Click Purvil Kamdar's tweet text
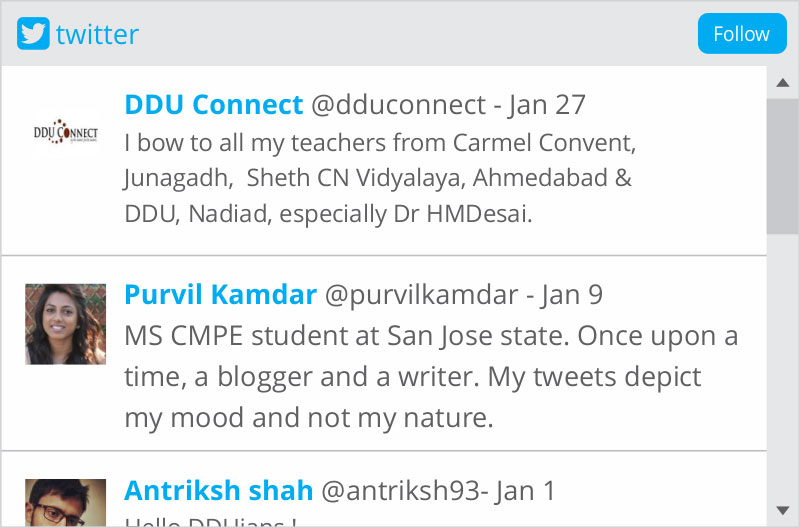800x528 pixels. coord(430,376)
